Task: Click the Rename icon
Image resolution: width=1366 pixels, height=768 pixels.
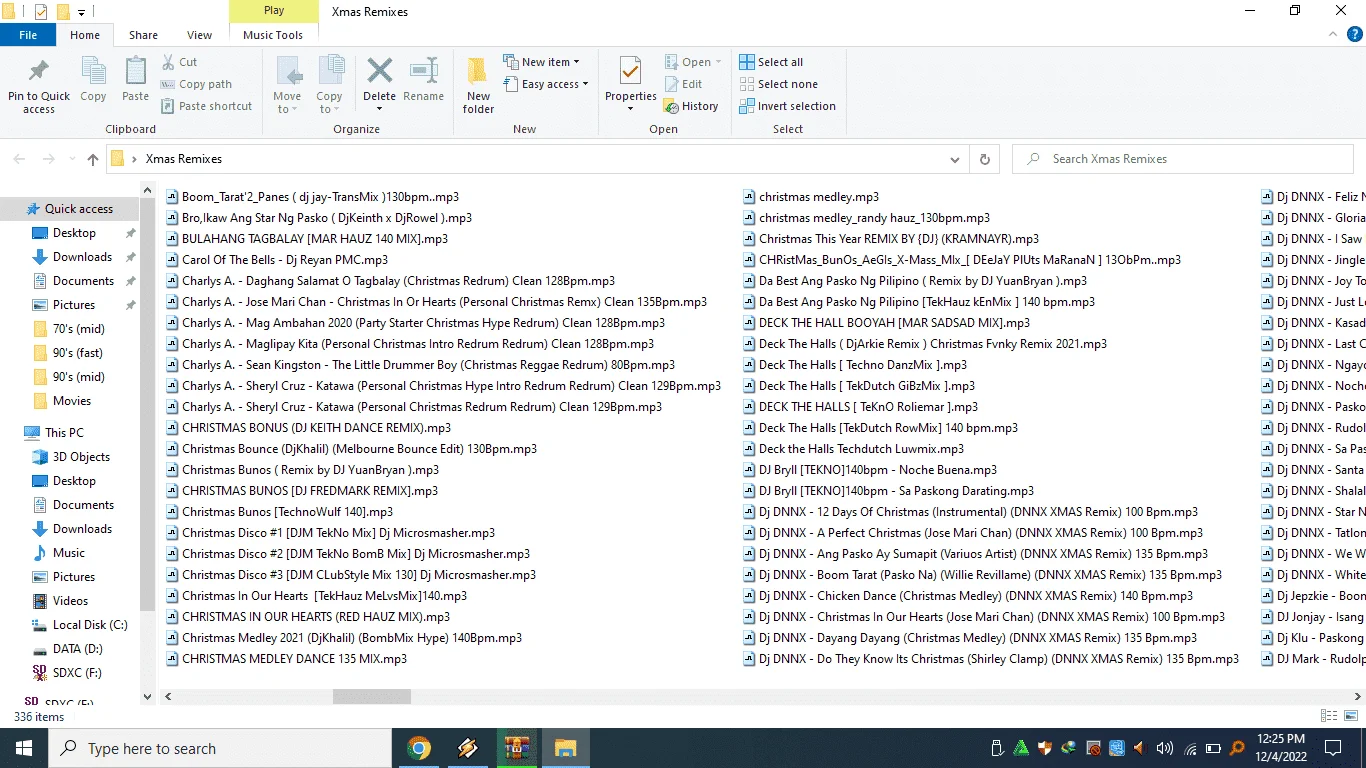Action: tap(424, 70)
